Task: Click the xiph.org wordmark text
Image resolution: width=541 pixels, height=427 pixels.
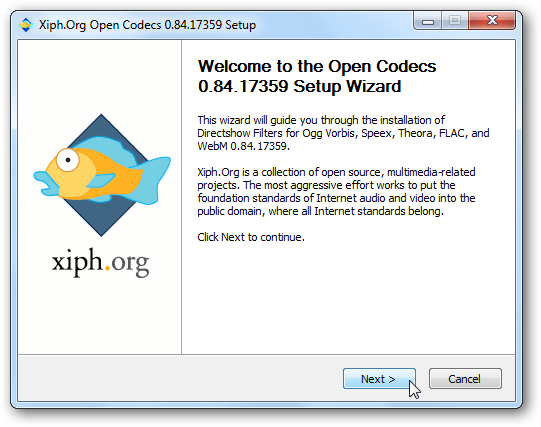Action: point(100,262)
